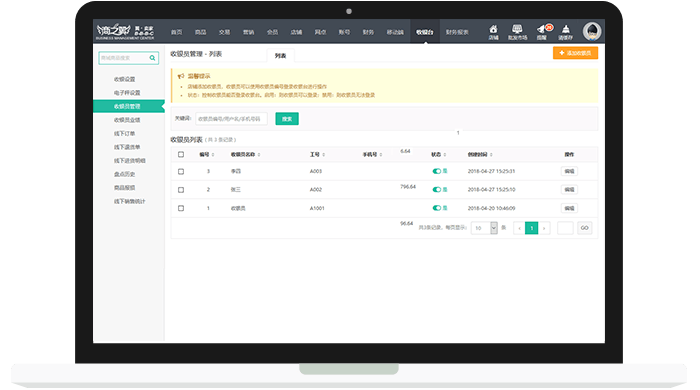The height and width of the screenshot is (390, 700).
Task: Open 收银员业绩 in the sidebar
Action: [x=127, y=120]
